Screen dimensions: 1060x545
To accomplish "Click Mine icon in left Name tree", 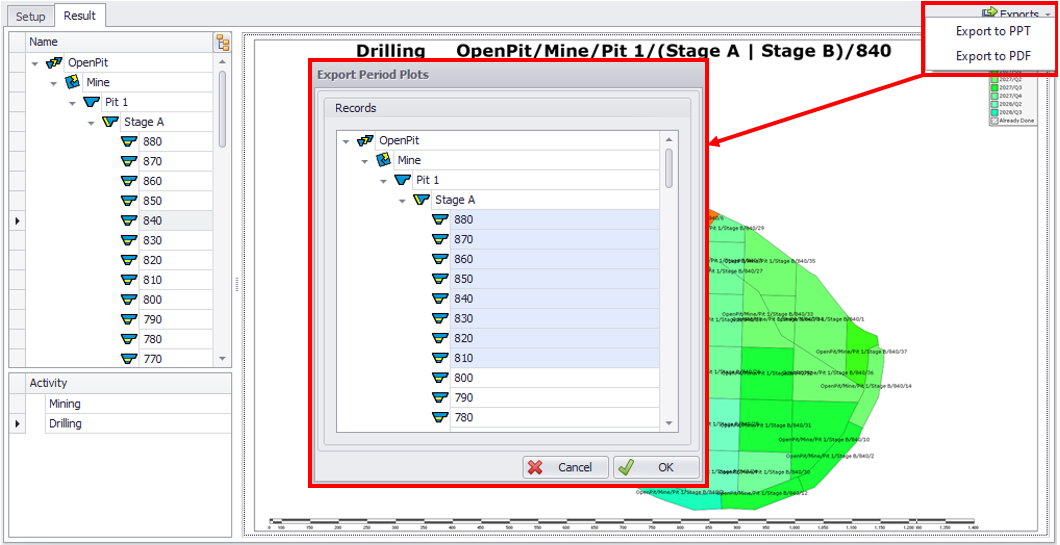I will [x=72, y=82].
